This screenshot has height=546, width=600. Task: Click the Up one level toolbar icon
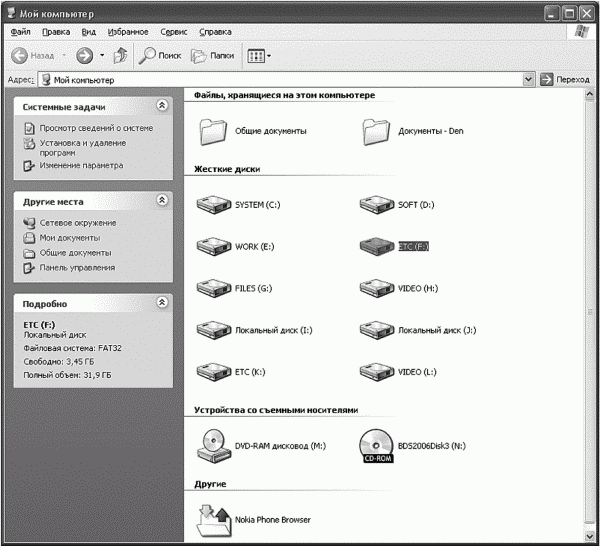coord(120,55)
